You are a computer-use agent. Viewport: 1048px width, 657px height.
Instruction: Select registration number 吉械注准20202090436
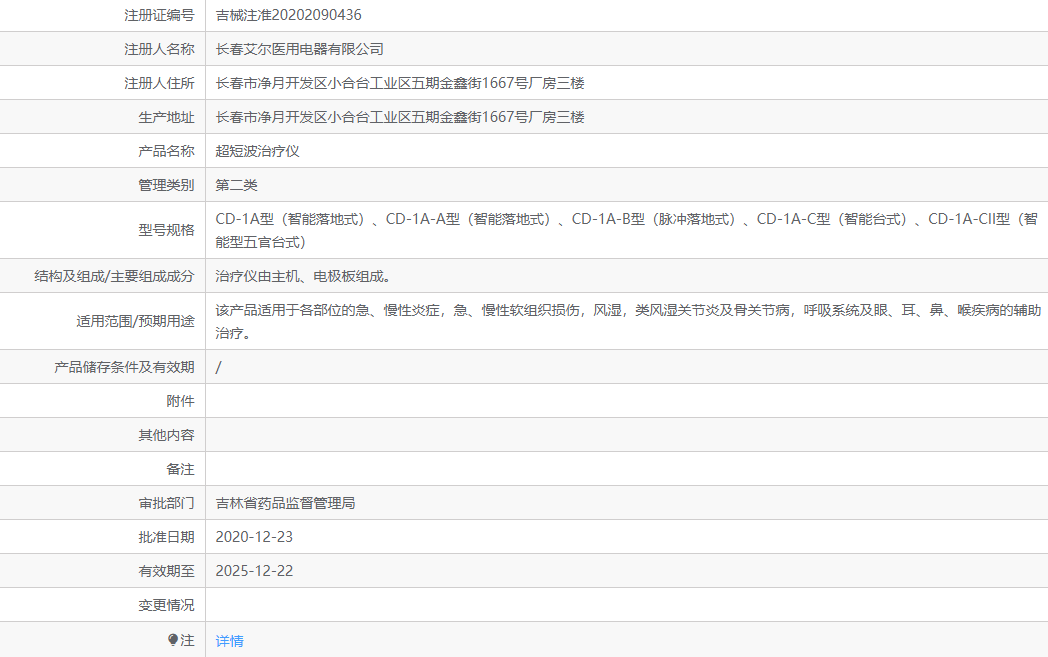288,15
